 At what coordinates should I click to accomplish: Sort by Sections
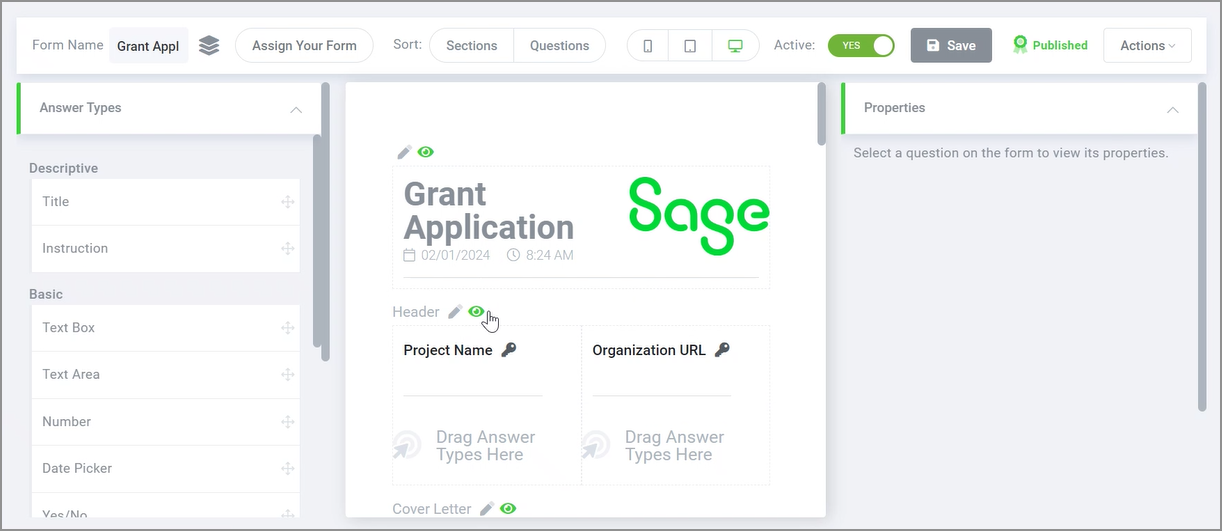point(472,46)
